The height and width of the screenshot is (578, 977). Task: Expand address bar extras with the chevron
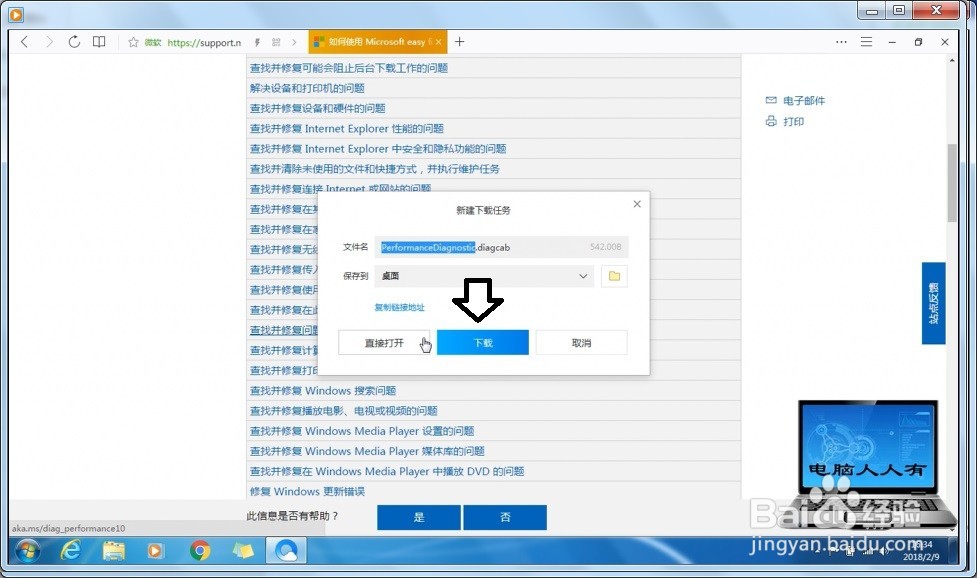pos(294,42)
